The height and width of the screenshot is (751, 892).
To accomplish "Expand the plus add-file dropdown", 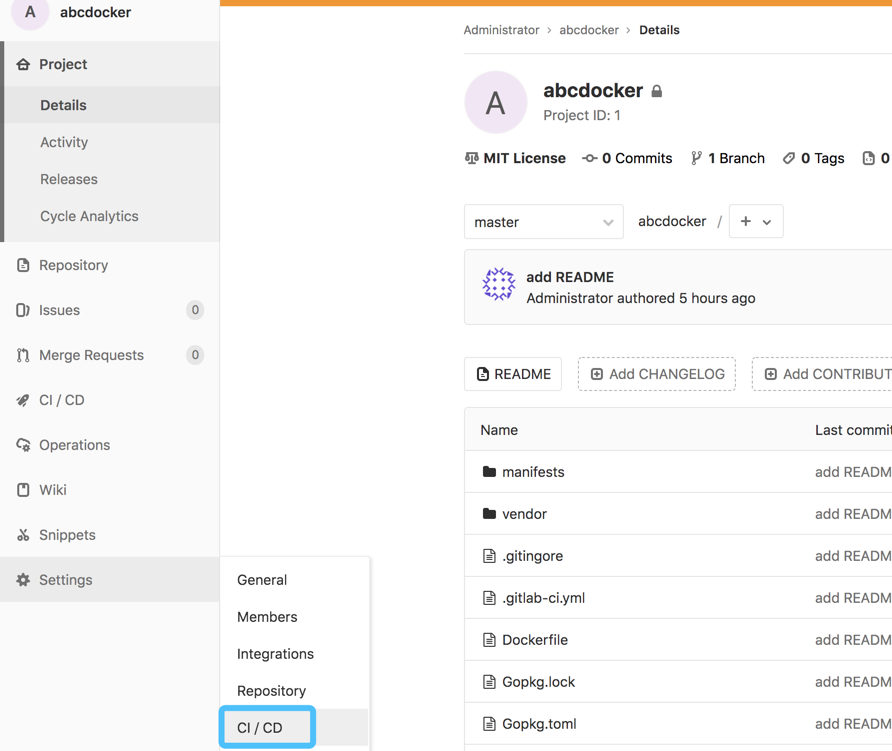I will (x=756, y=222).
